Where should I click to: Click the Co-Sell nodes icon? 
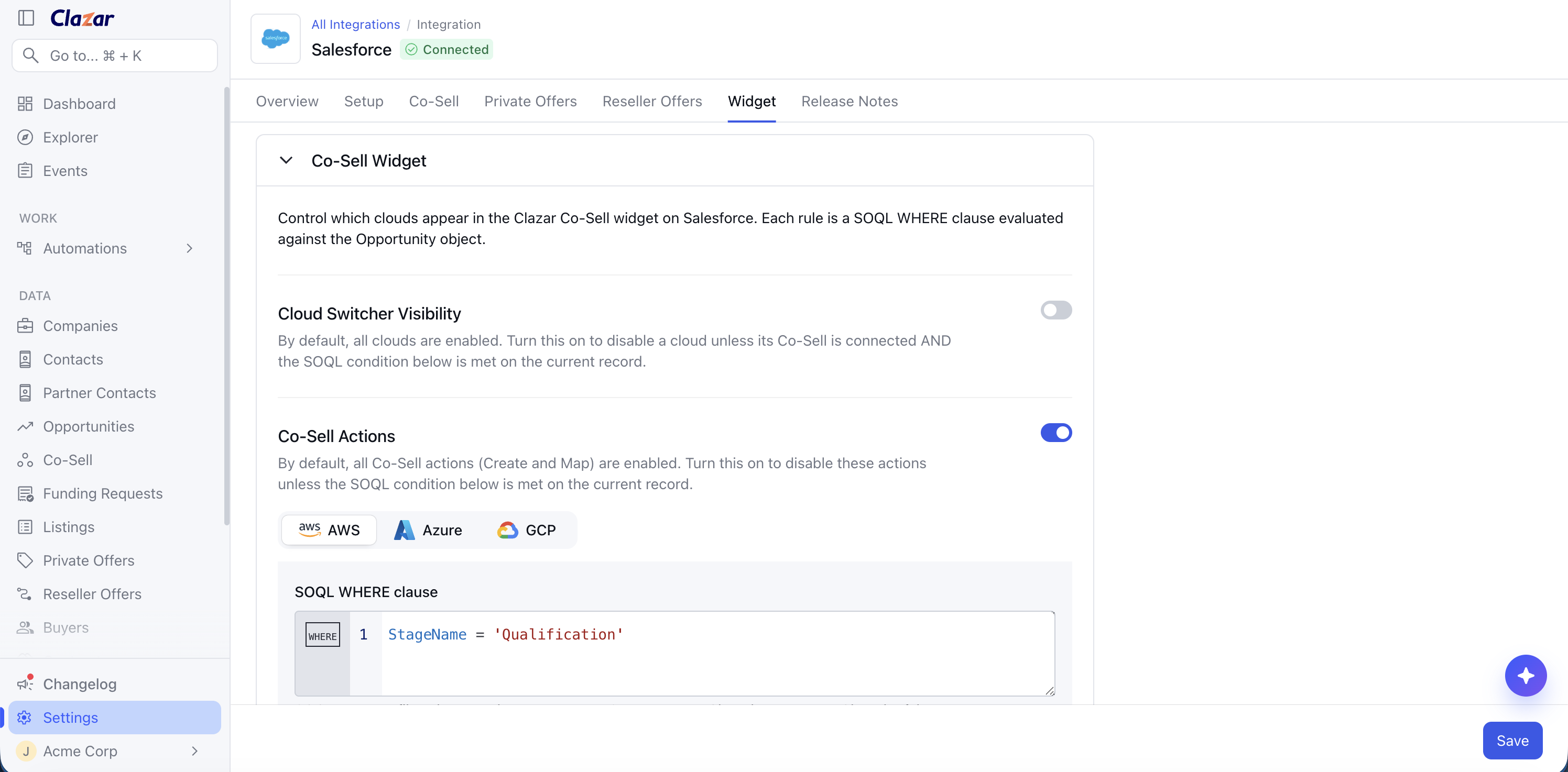tap(25, 459)
